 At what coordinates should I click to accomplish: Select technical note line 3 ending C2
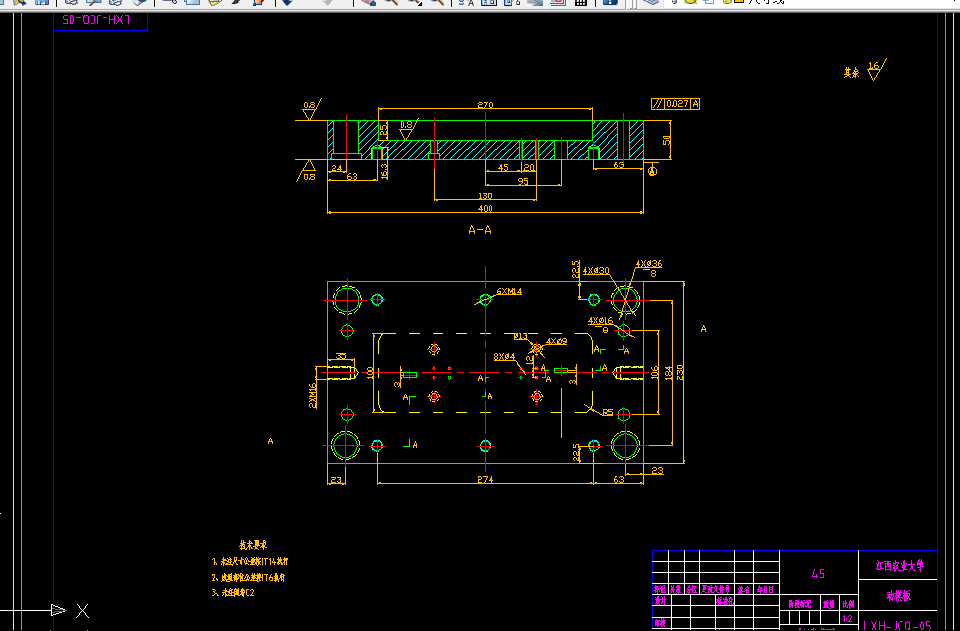coord(233,593)
